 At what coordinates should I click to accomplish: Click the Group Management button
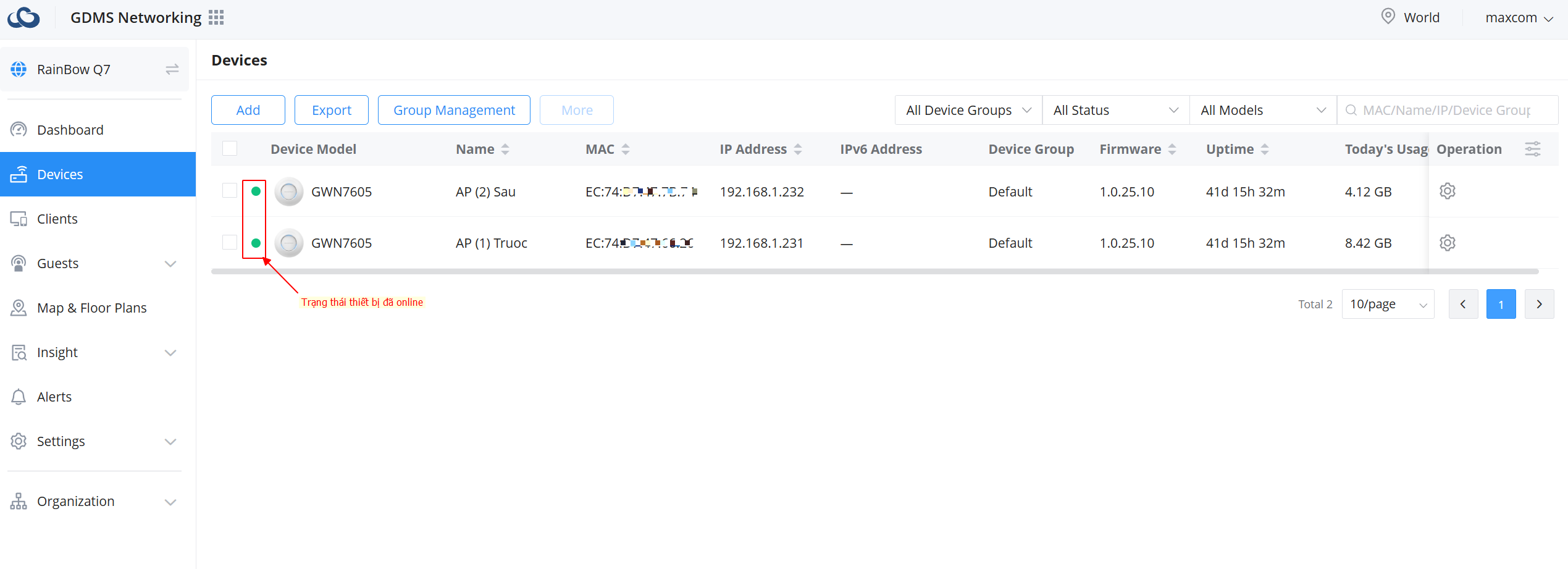click(x=454, y=110)
